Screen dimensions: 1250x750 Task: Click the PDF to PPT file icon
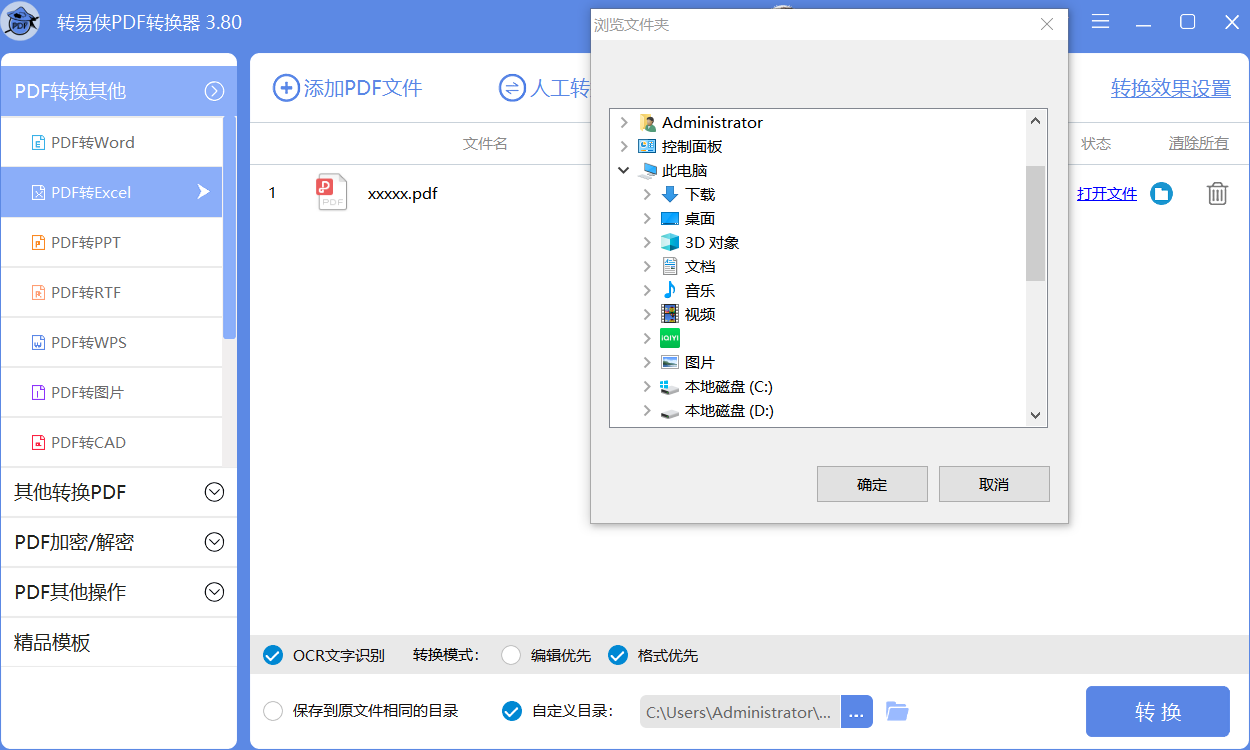[39, 243]
